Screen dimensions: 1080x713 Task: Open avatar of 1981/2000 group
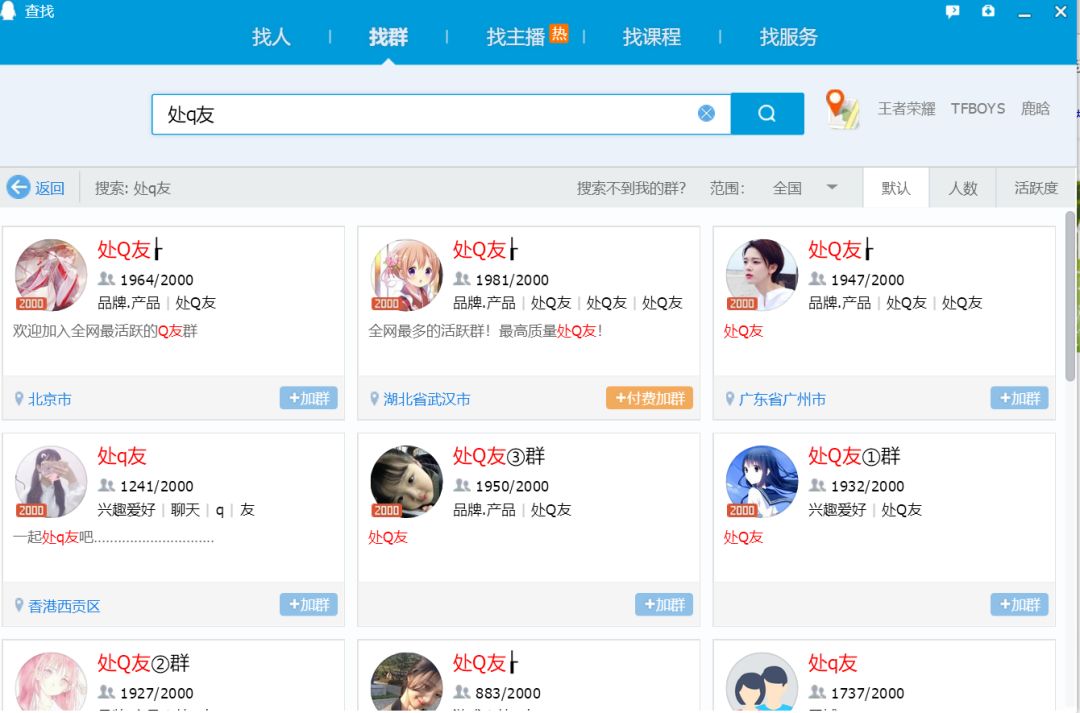(x=406, y=275)
